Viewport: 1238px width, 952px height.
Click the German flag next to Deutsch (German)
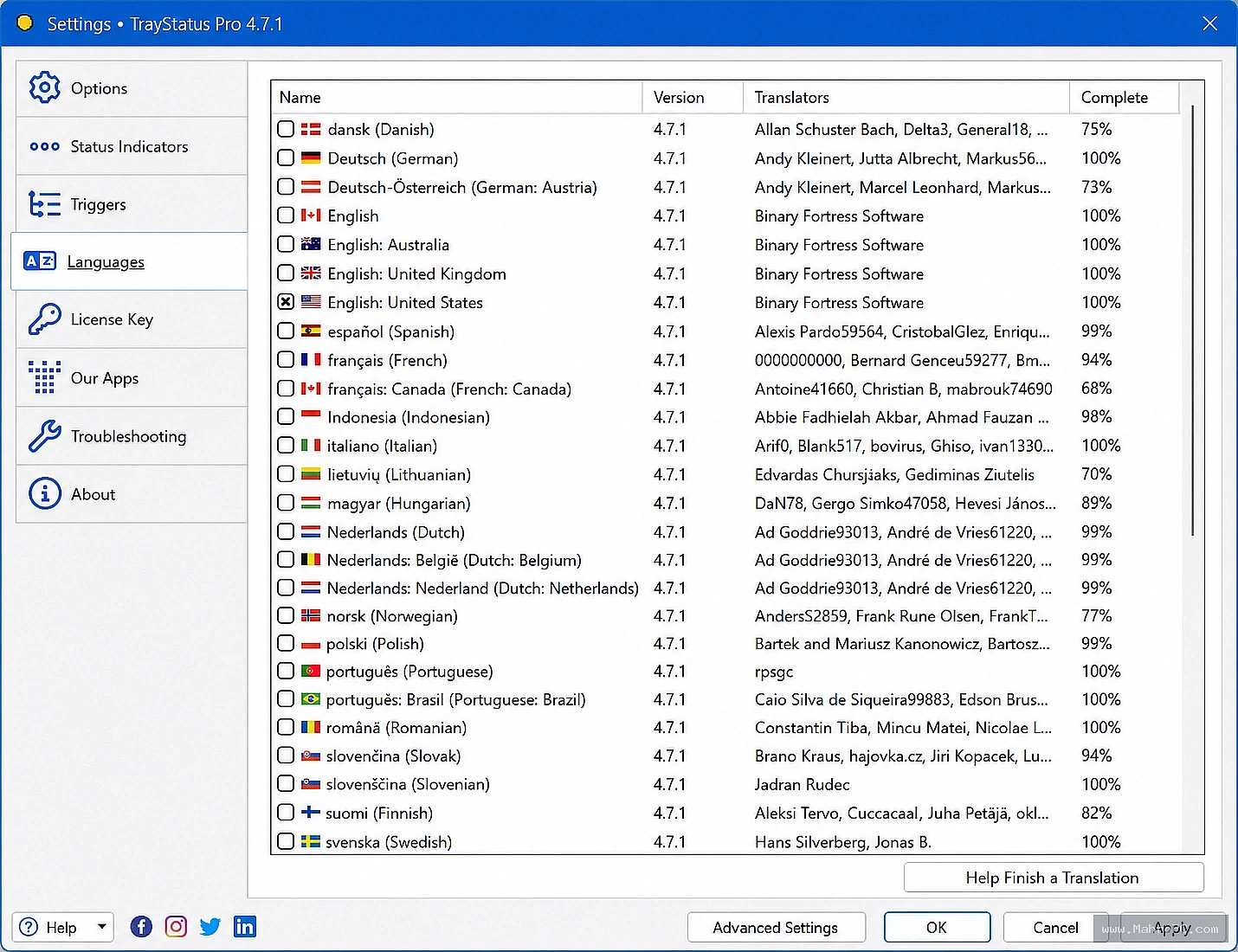(x=311, y=158)
